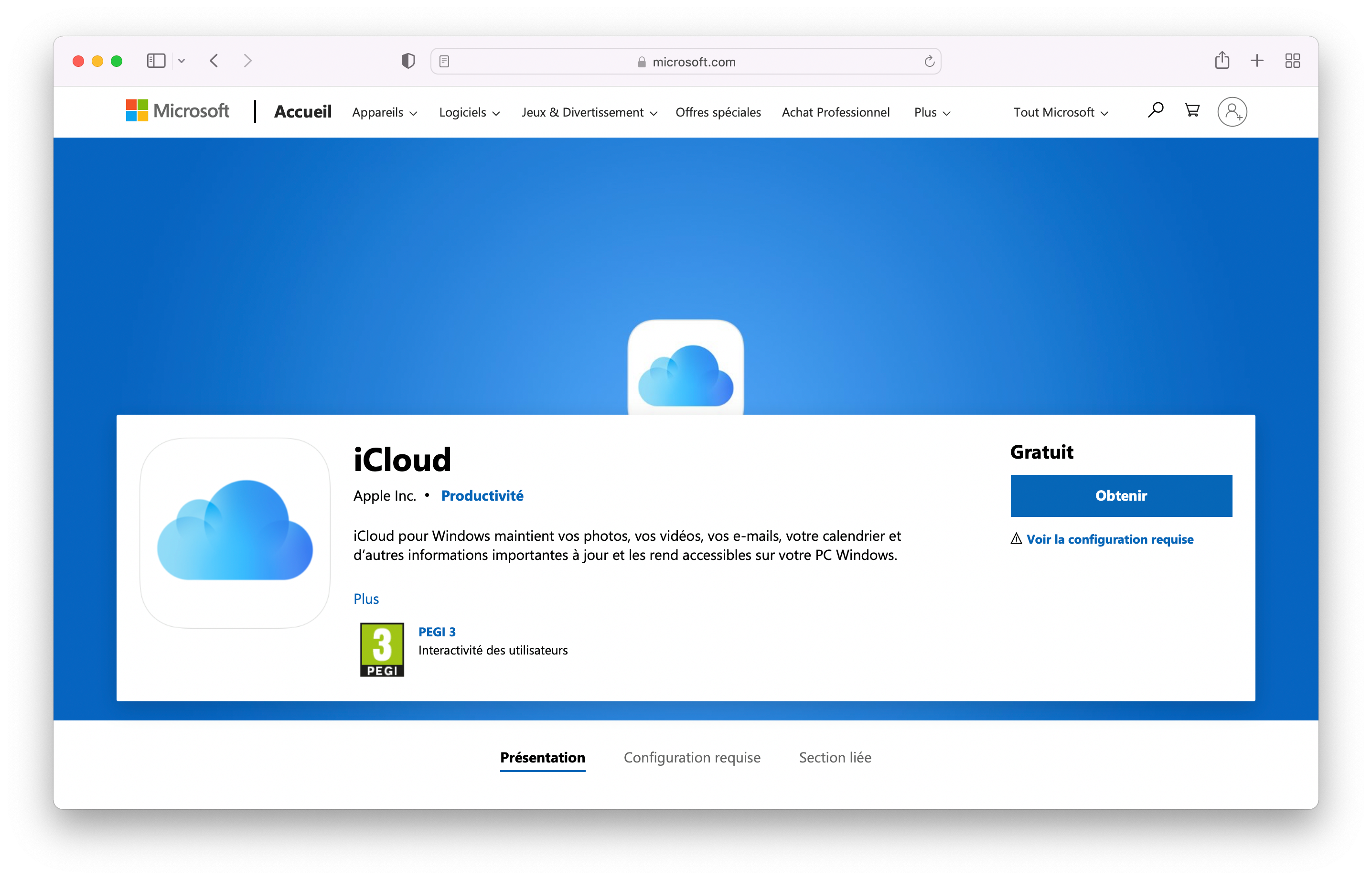Image resolution: width=1372 pixels, height=880 pixels.
Task: Reload the page with the refresh icon
Action: [x=929, y=61]
